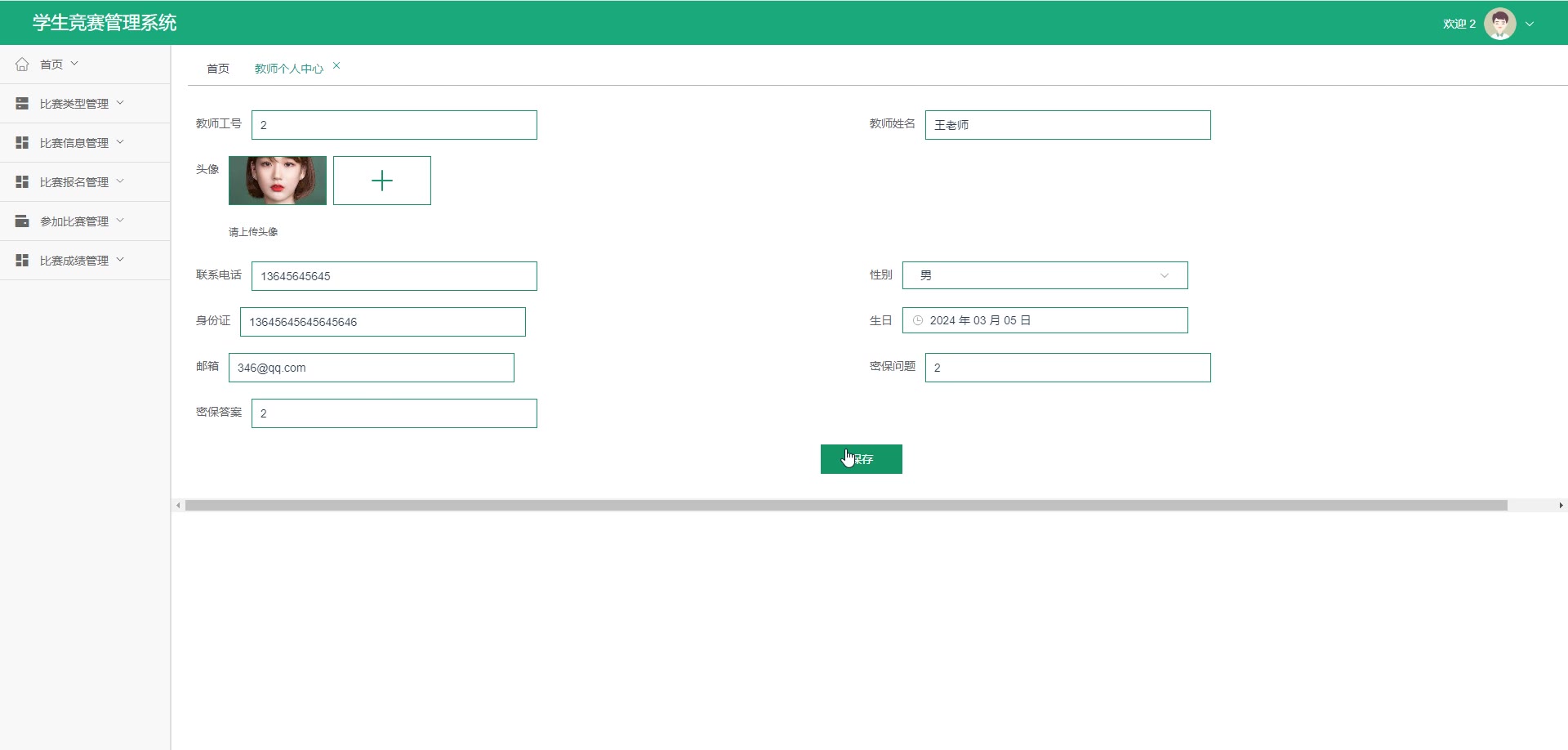Click the 比赛信息管理 sidebar icon
The height and width of the screenshot is (750, 1568).
(22, 143)
